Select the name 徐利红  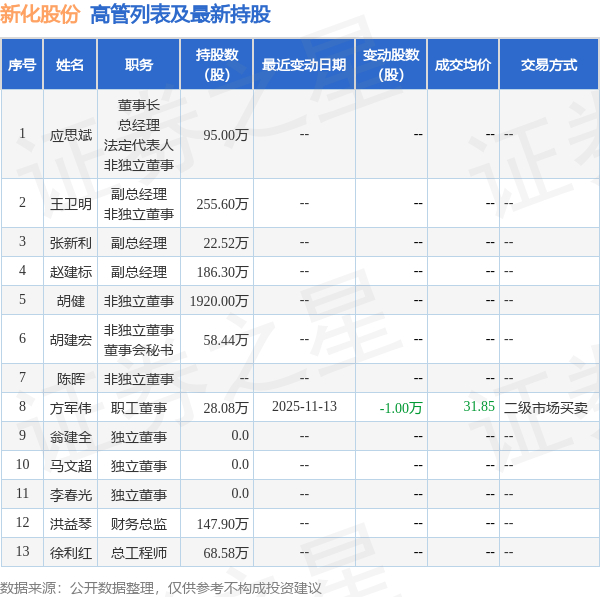pos(71,553)
